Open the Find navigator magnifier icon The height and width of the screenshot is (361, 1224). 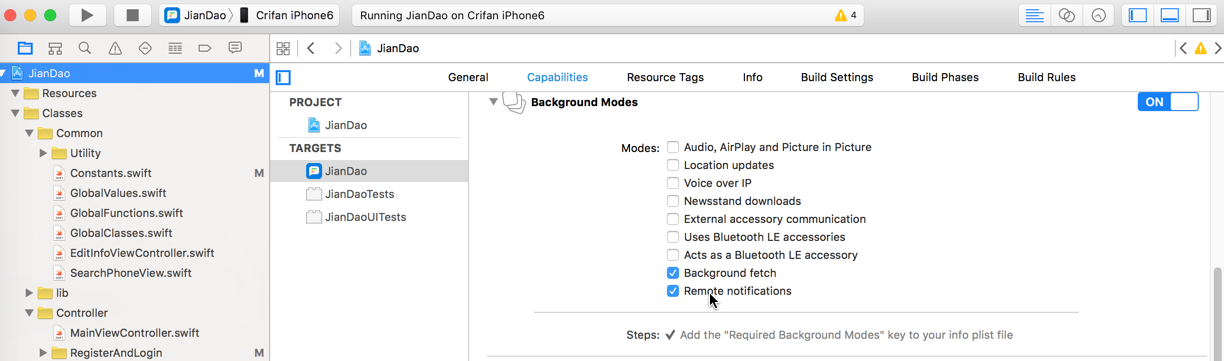click(x=85, y=48)
